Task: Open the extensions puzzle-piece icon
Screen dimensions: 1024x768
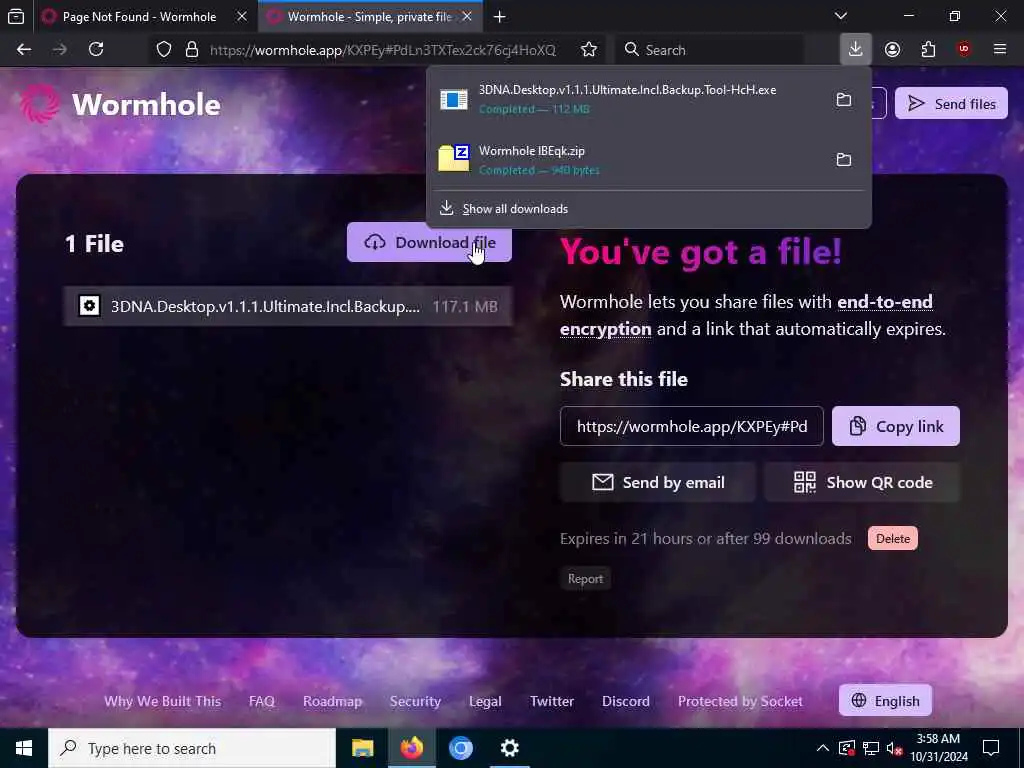Action: tap(928, 49)
